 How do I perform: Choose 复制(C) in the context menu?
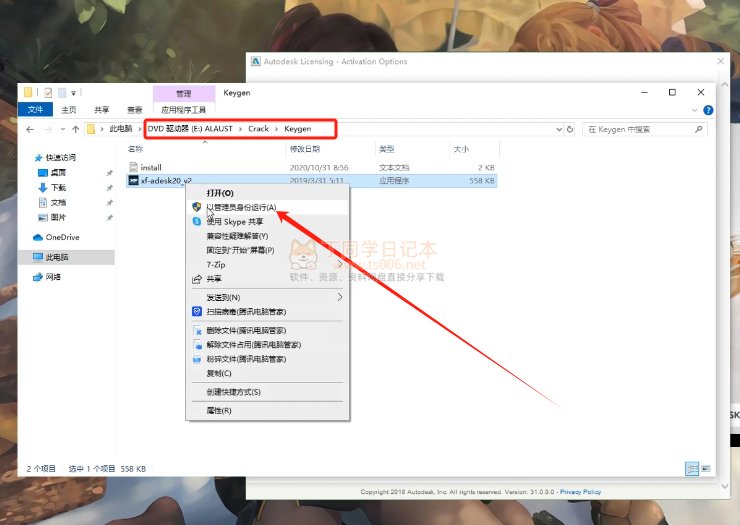point(267,373)
